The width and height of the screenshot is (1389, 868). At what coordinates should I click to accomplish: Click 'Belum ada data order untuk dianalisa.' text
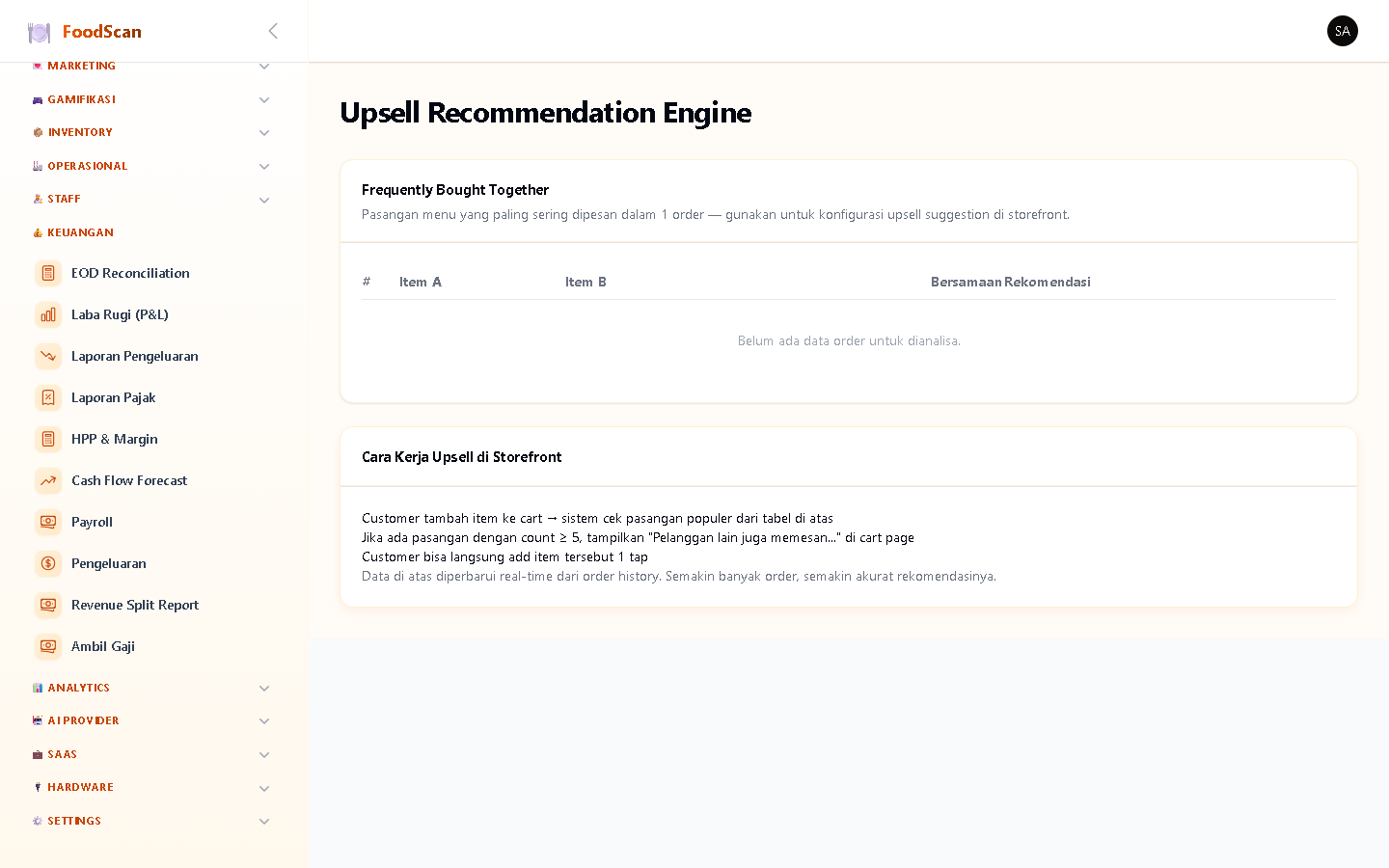tap(849, 340)
